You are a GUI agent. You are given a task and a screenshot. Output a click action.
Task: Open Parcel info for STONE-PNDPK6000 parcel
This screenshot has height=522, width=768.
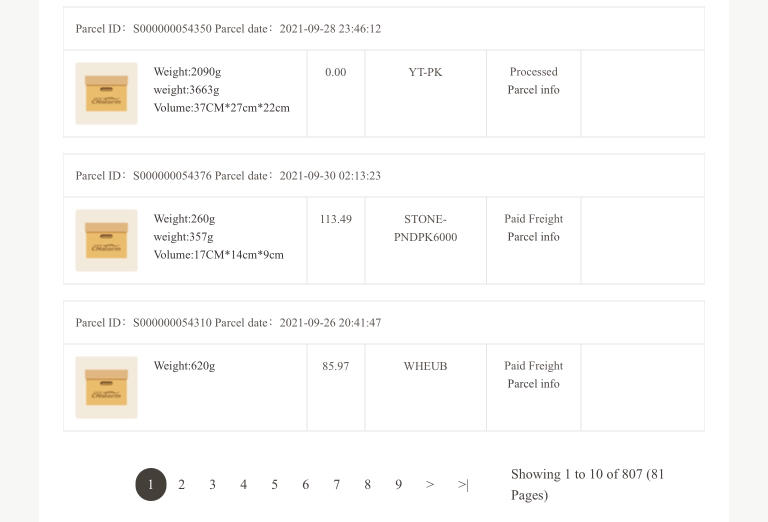coord(533,237)
